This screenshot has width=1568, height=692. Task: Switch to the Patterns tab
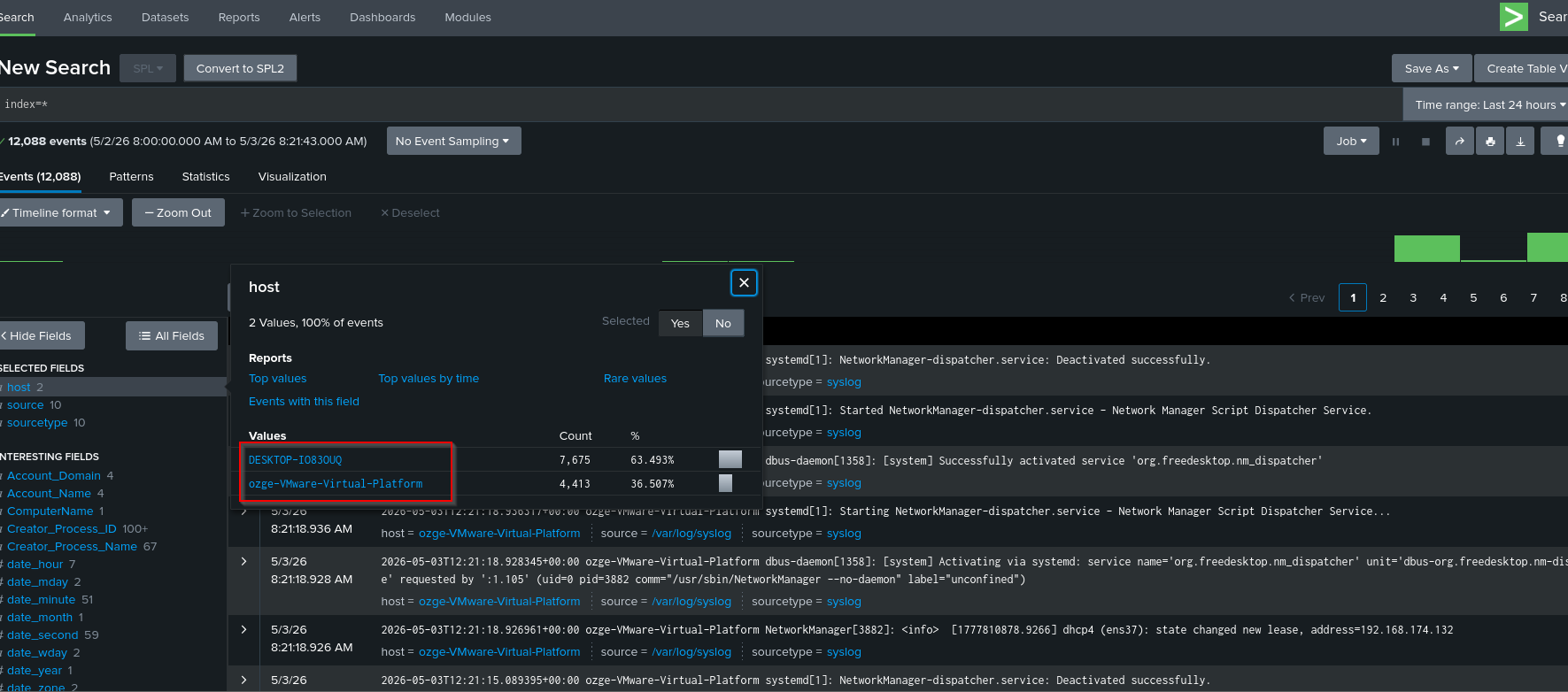coord(131,176)
